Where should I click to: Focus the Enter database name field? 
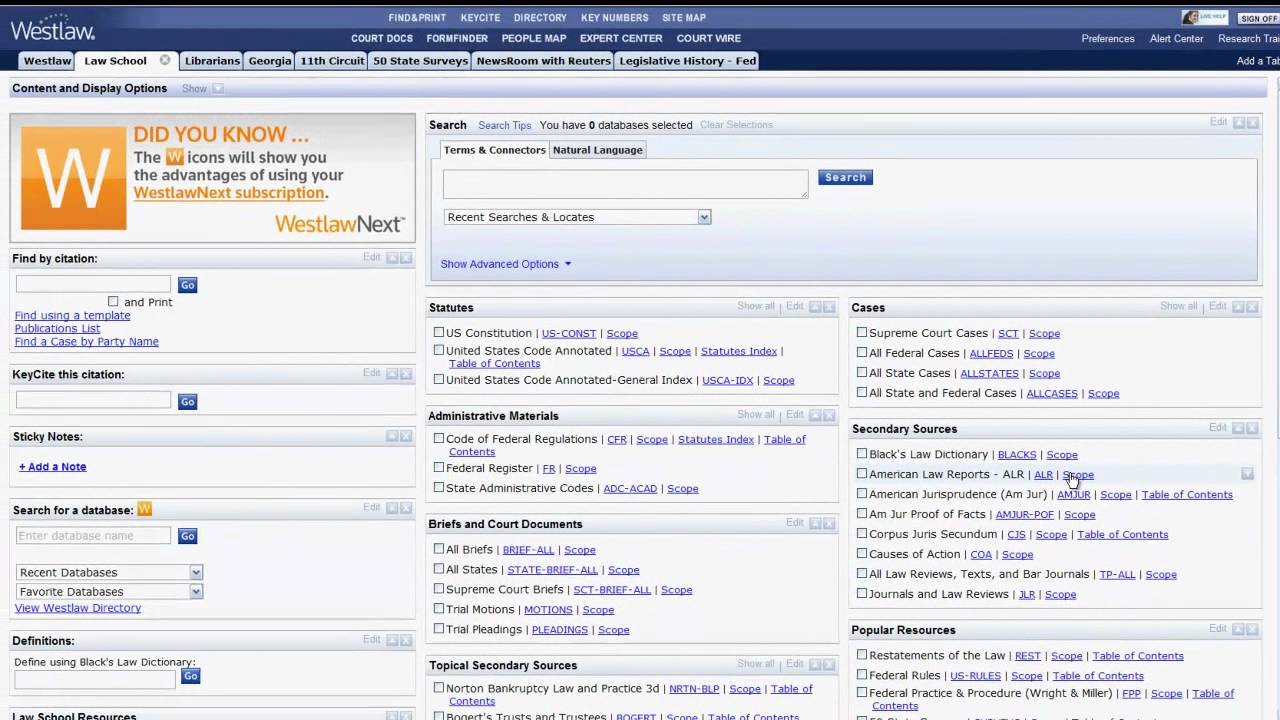click(93, 536)
